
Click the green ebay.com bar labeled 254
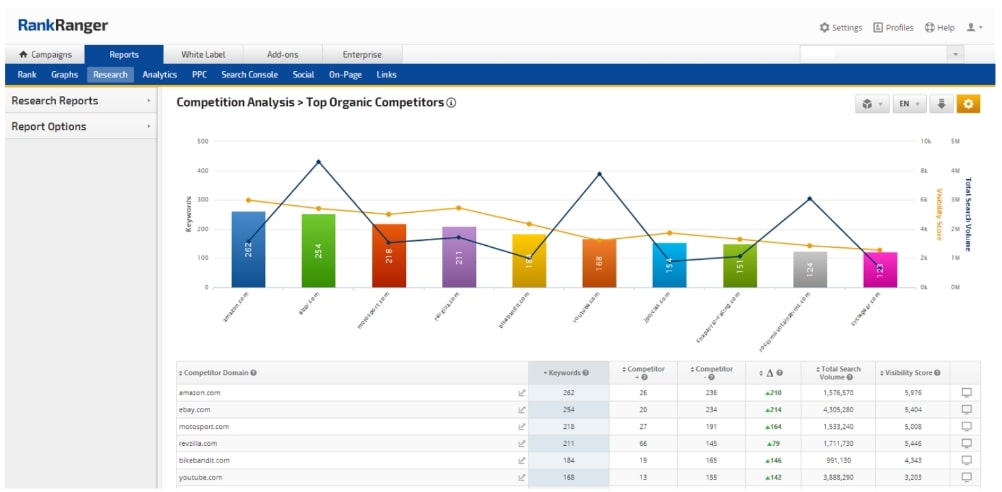(318, 250)
